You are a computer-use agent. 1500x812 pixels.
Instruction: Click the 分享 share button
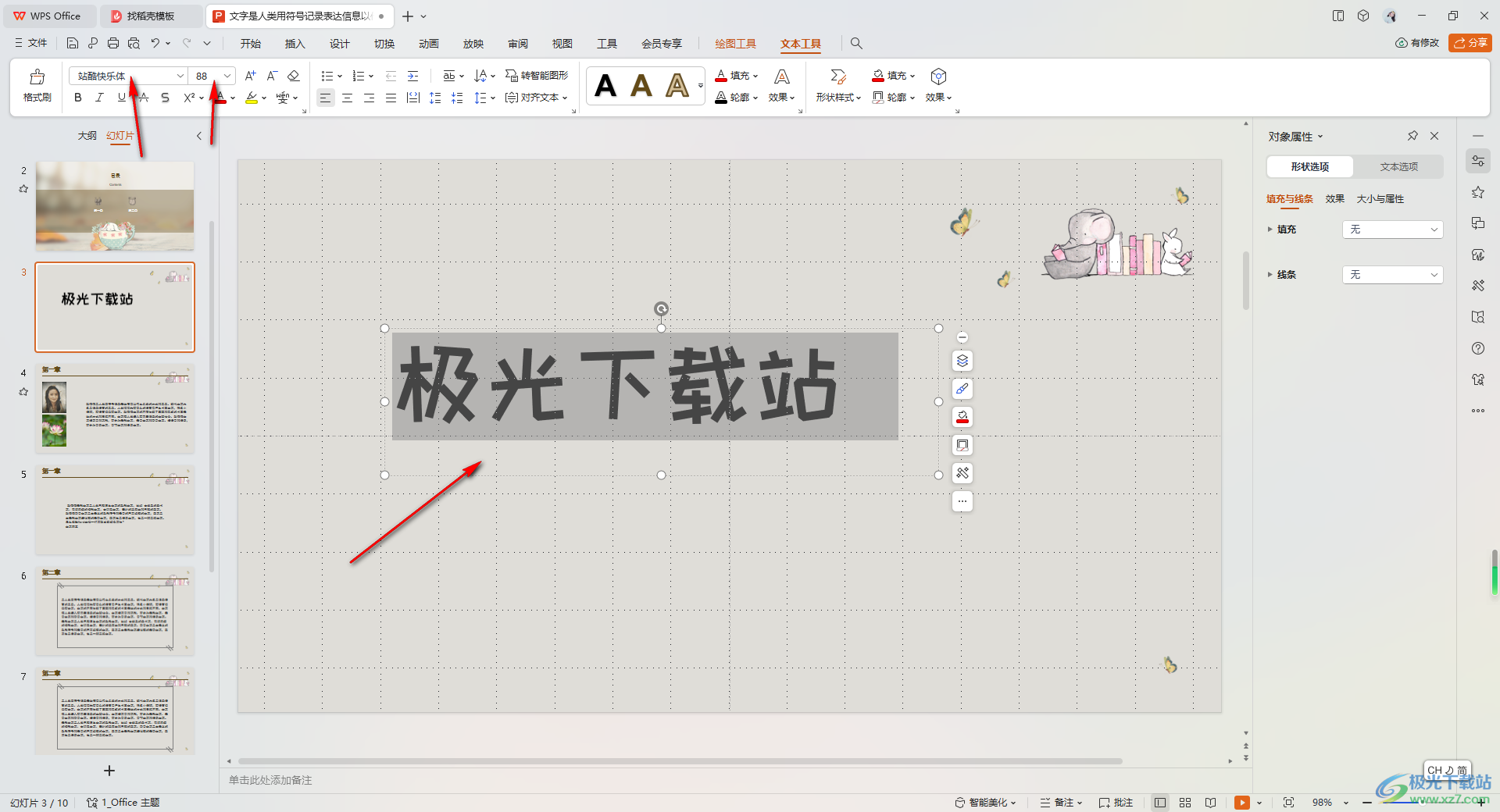(1470, 43)
